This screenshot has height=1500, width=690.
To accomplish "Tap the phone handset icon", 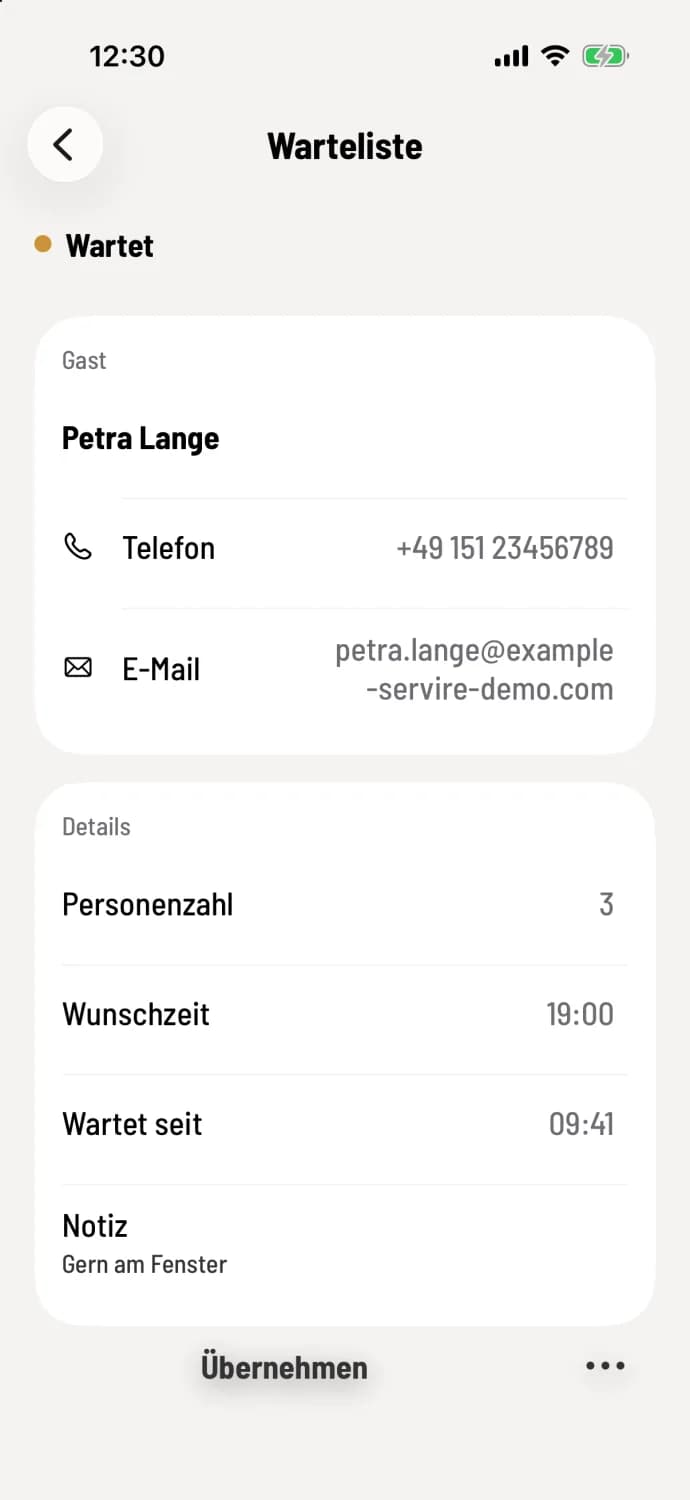I will point(78,547).
